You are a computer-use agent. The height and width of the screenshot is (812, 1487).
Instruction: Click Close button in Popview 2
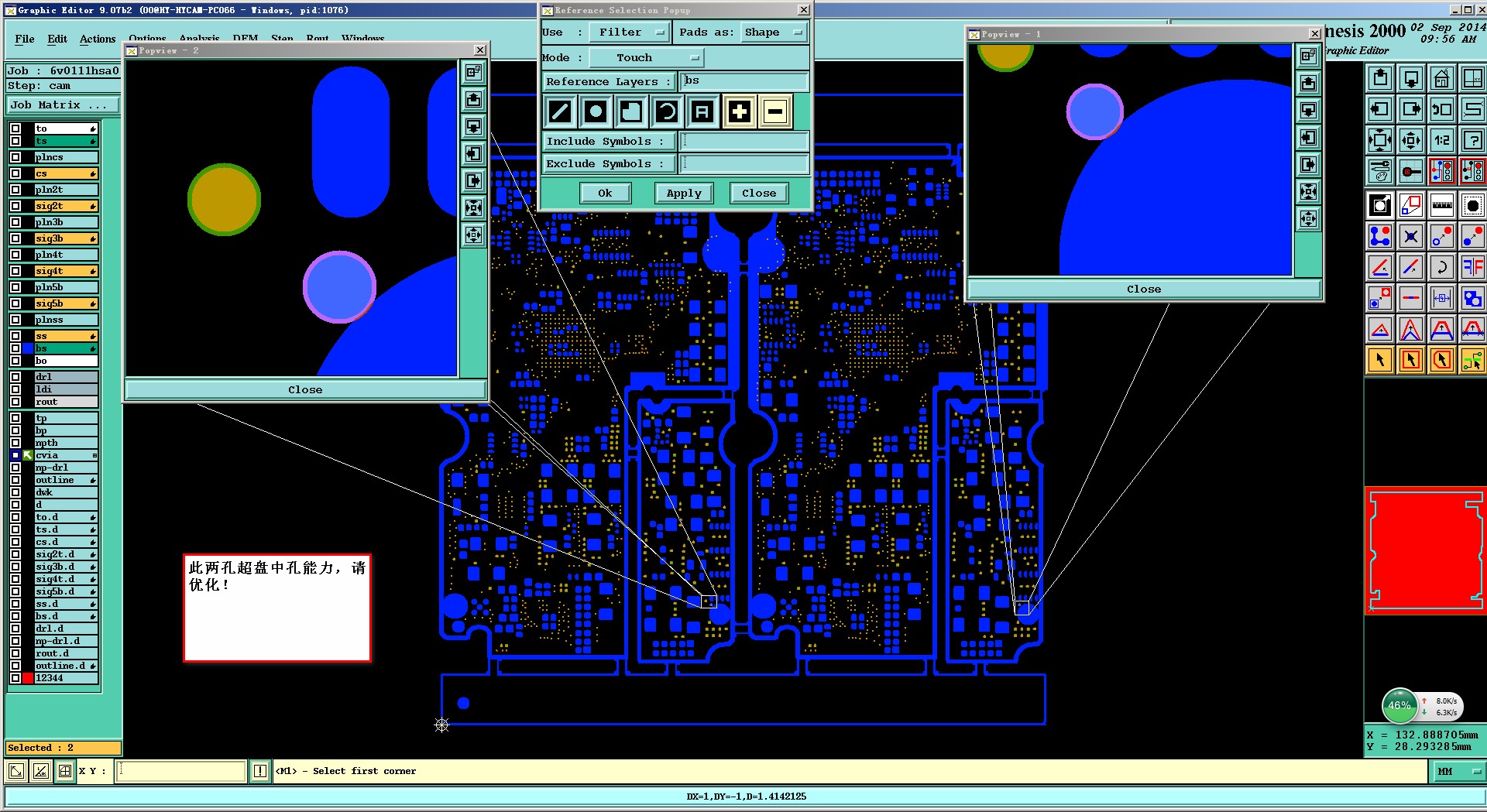(305, 389)
